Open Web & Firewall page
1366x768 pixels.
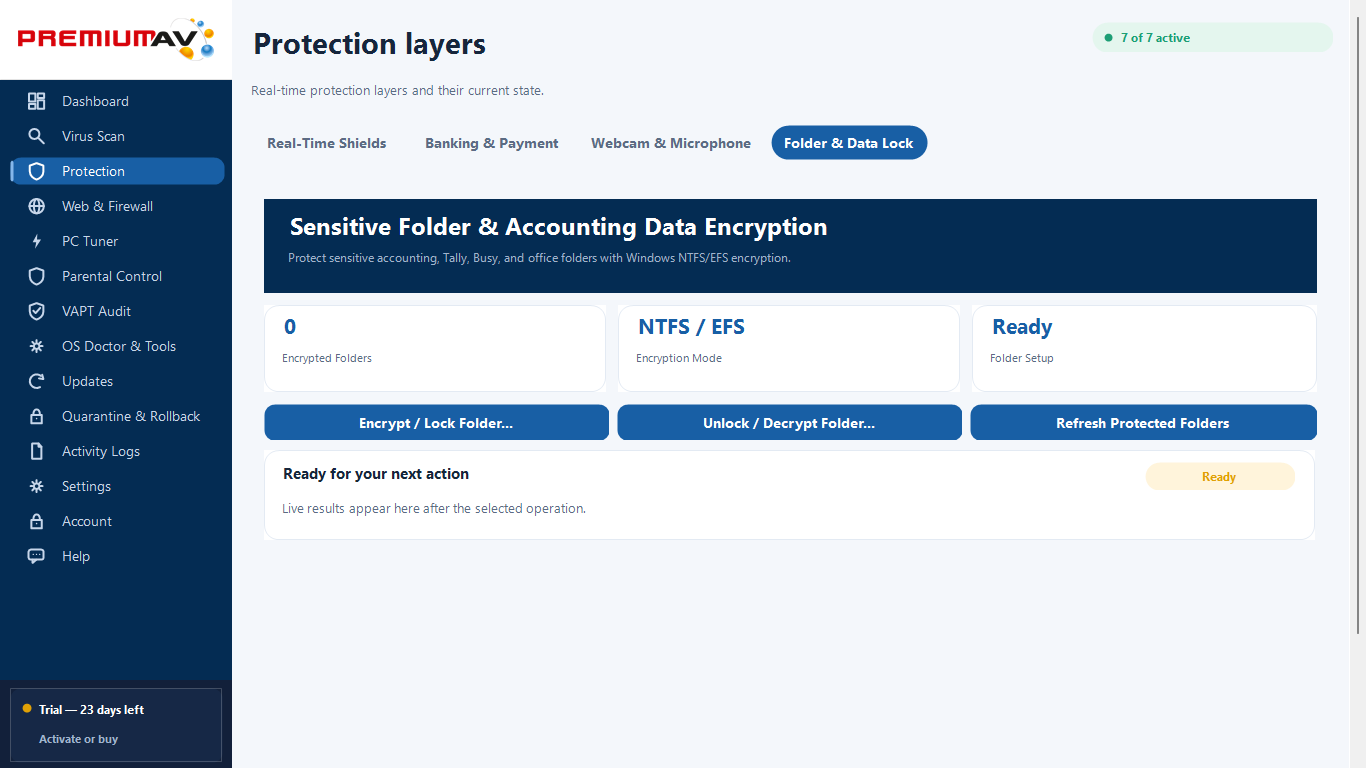click(x=117, y=206)
